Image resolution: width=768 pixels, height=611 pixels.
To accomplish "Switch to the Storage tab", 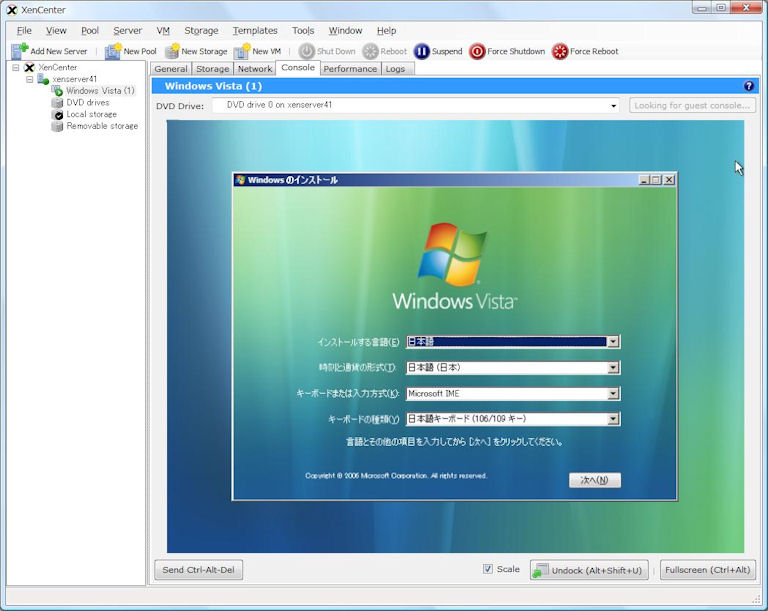I will tap(213, 69).
